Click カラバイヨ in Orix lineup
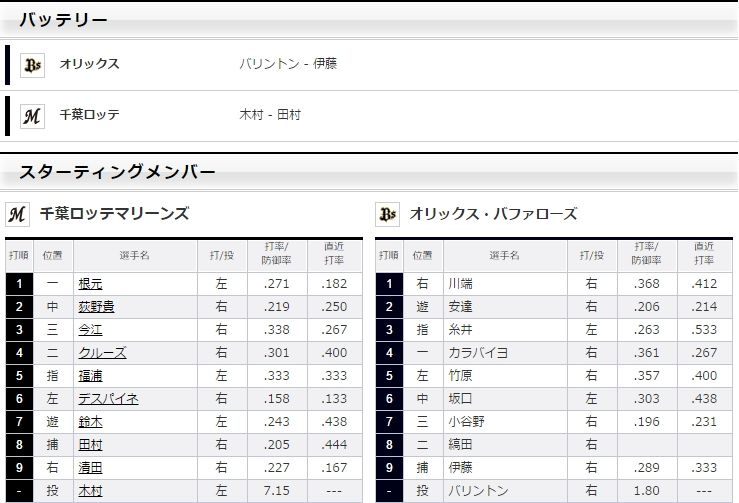 pos(478,353)
